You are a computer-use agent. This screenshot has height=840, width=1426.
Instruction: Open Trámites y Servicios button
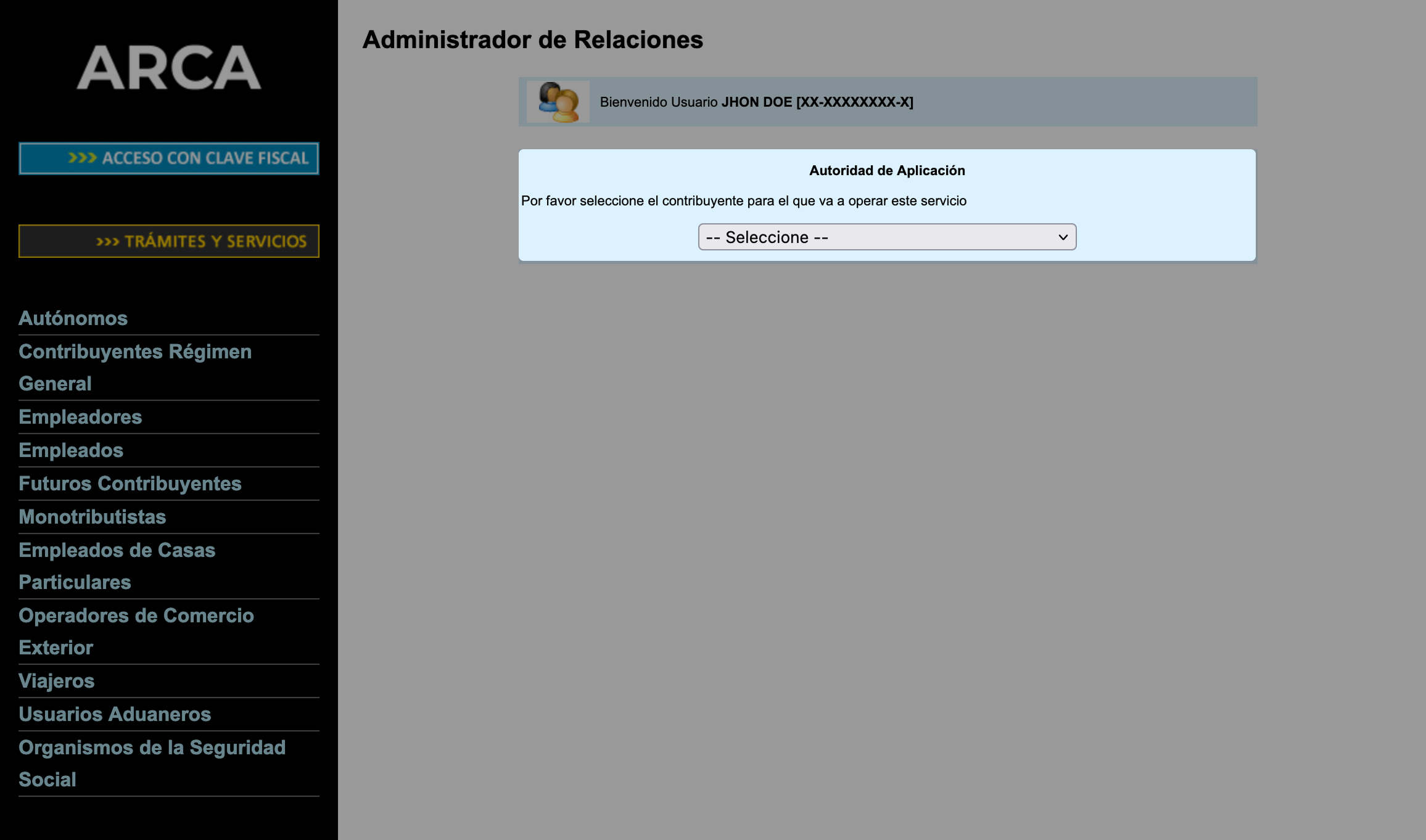click(168, 241)
